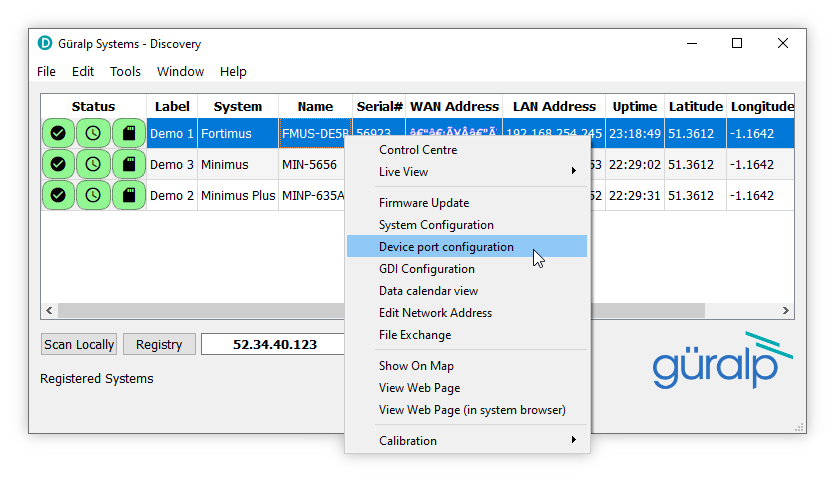Image resolution: width=835 pixels, height=482 pixels.
Task: Choose View Web Page (in system browser)
Action: tap(467, 410)
